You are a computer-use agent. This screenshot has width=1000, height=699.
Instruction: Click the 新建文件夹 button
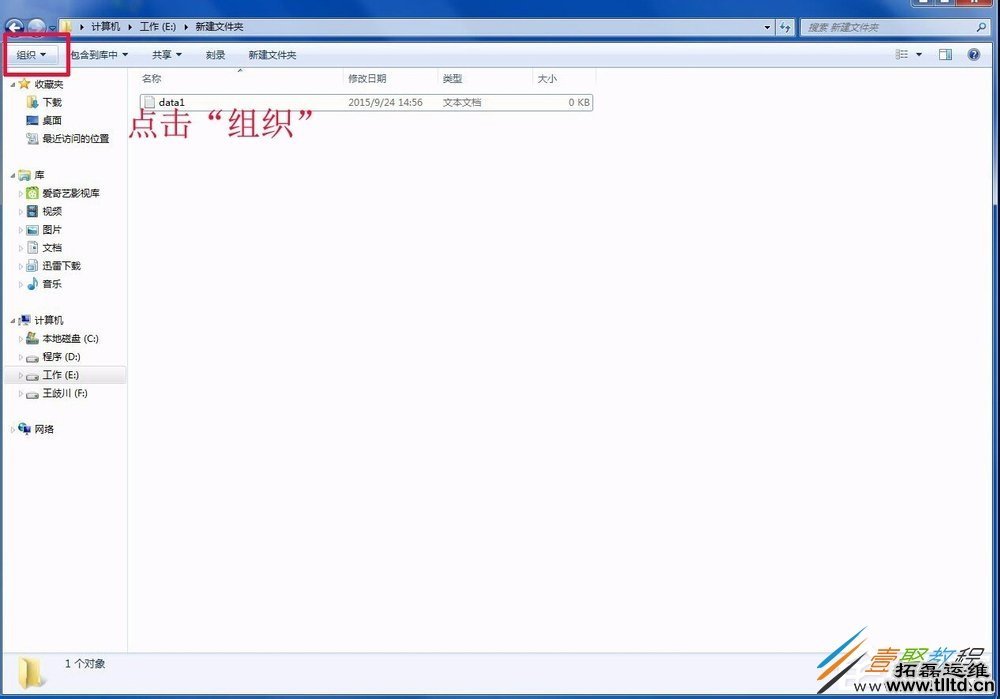tap(274, 54)
